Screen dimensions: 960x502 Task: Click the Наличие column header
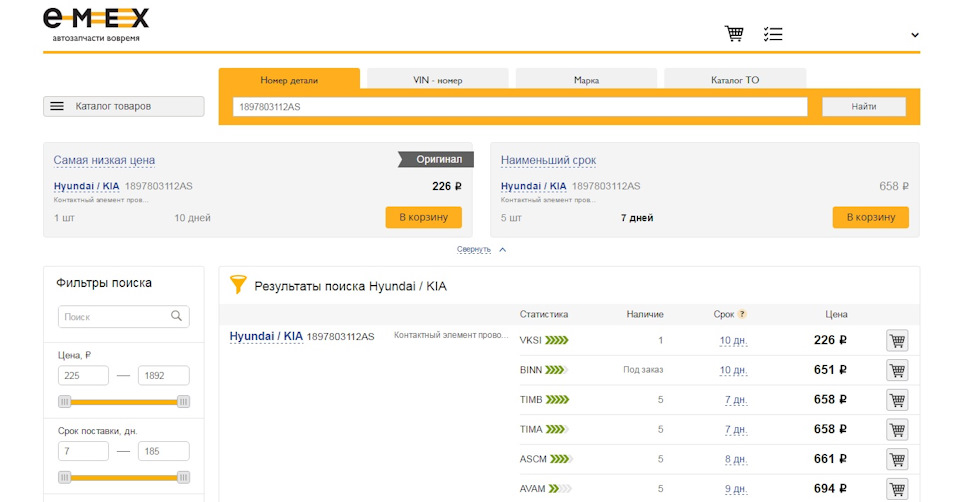pos(645,314)
